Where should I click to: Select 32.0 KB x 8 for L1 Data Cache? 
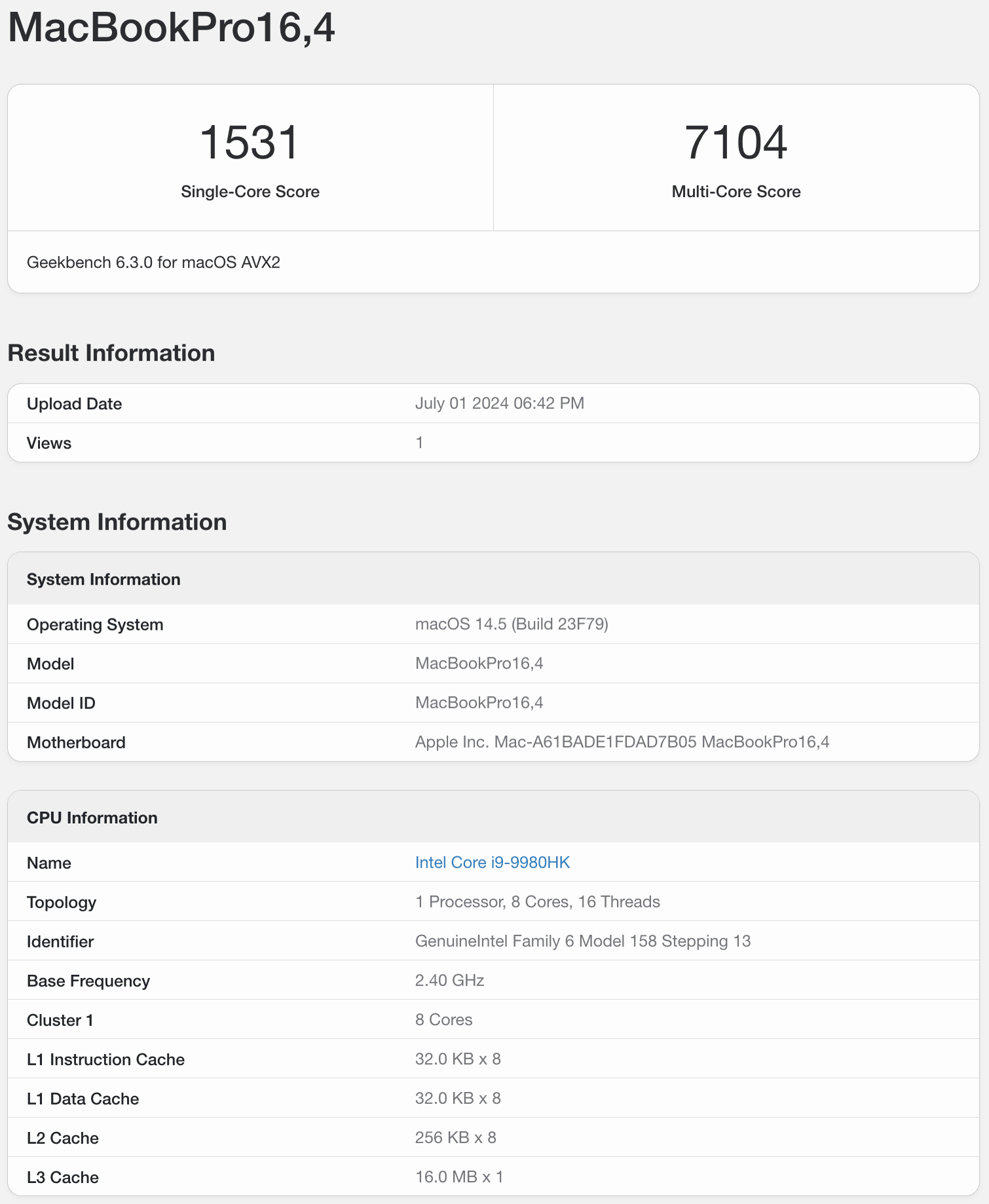pos(458,1098)
